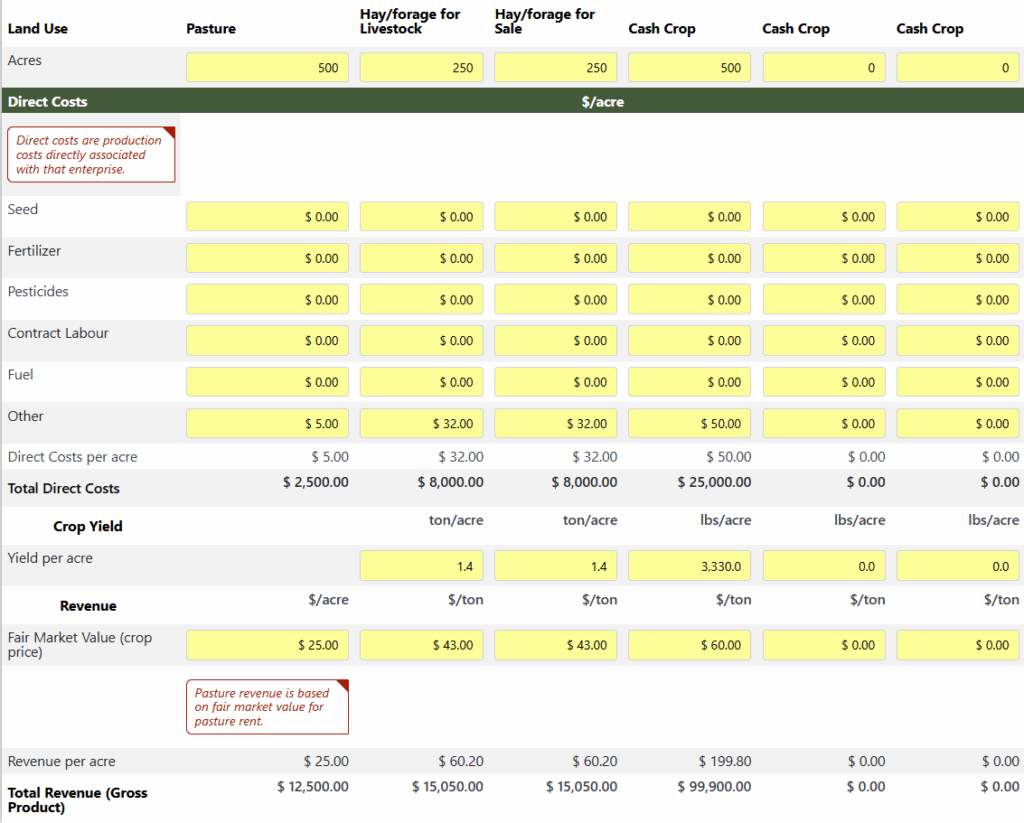1024x823 pixels.
Task: Select the Pasture Acres field showing 500
Action: [267, 68]
